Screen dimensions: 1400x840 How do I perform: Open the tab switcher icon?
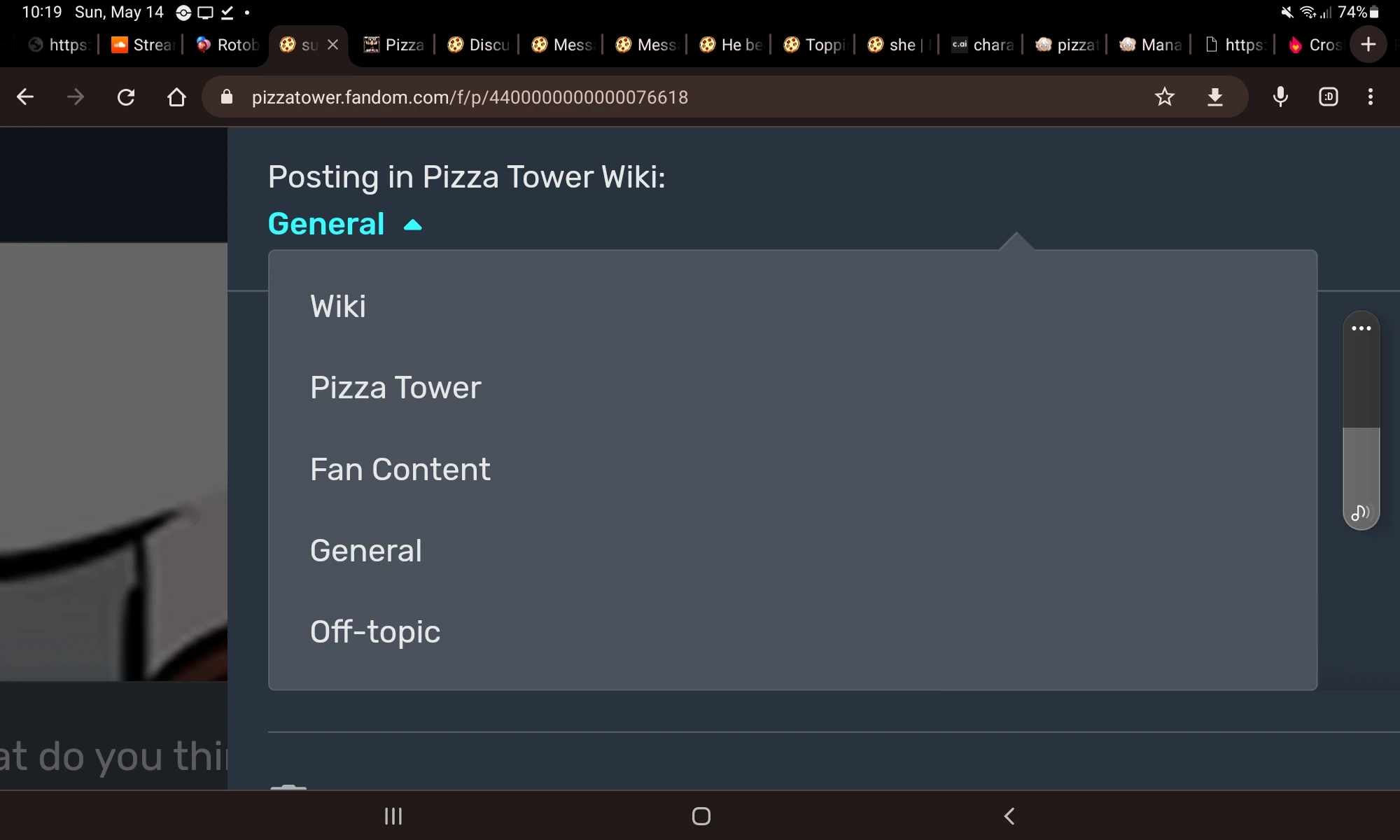(x=1328, y=97)
